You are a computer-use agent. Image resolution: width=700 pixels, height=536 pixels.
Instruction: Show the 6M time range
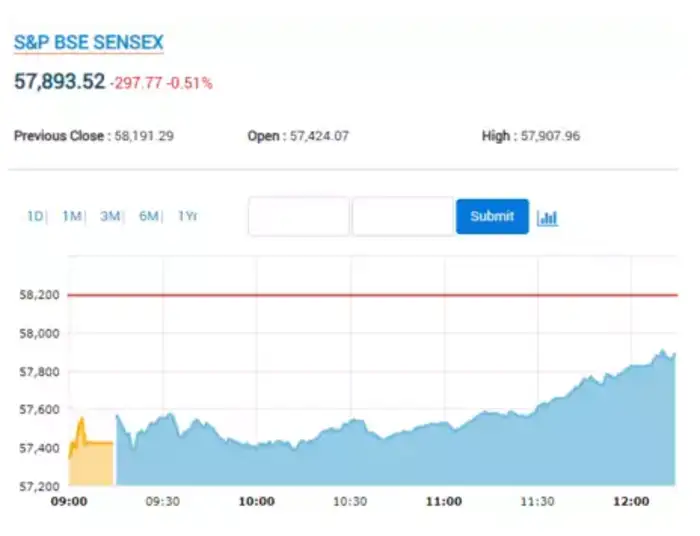[149, 216]
